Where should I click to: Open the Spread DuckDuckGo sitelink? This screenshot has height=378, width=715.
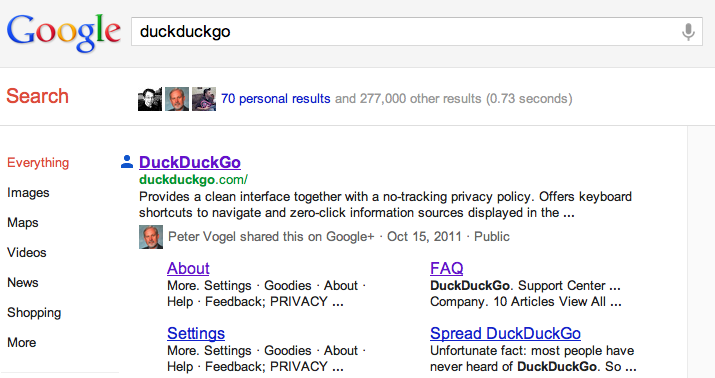pyautogui.click(x=505, y=333)
